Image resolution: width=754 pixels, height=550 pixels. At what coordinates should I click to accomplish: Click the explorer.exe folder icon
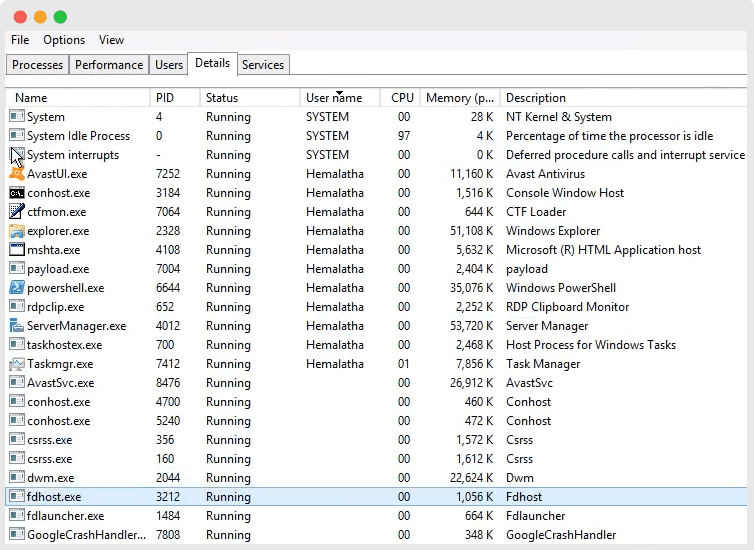(x=17, y=231)
